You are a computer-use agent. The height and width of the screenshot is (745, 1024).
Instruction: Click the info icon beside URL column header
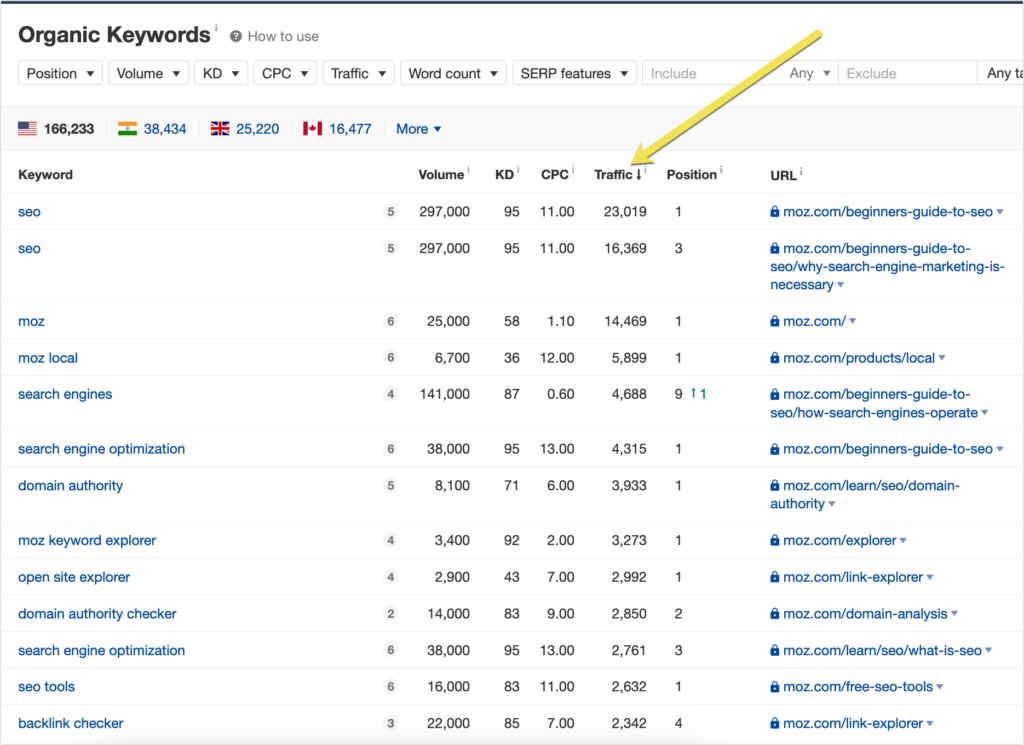[801, 171]
